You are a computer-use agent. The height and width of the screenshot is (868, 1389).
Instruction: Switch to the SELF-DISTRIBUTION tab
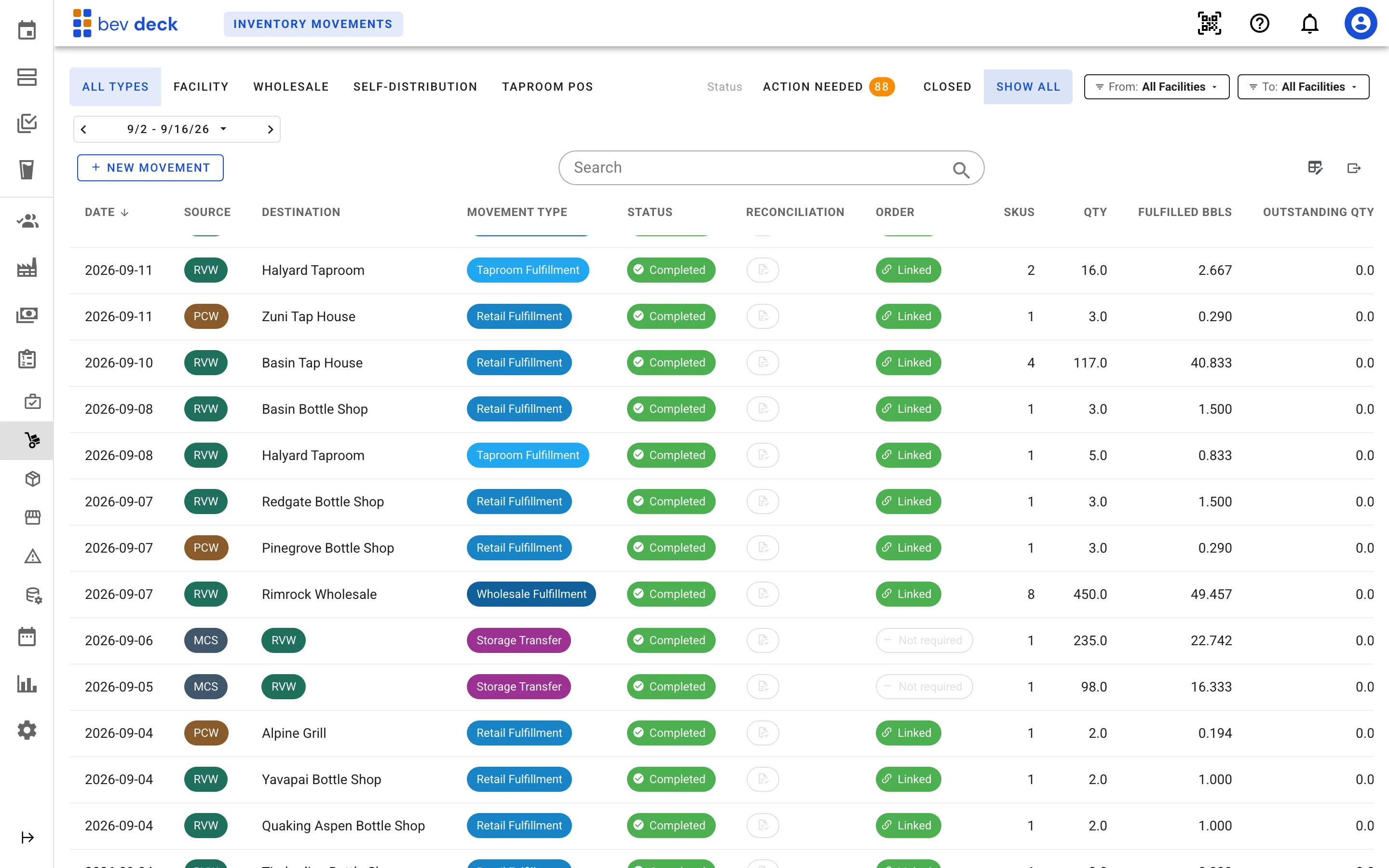coord(416,87)
